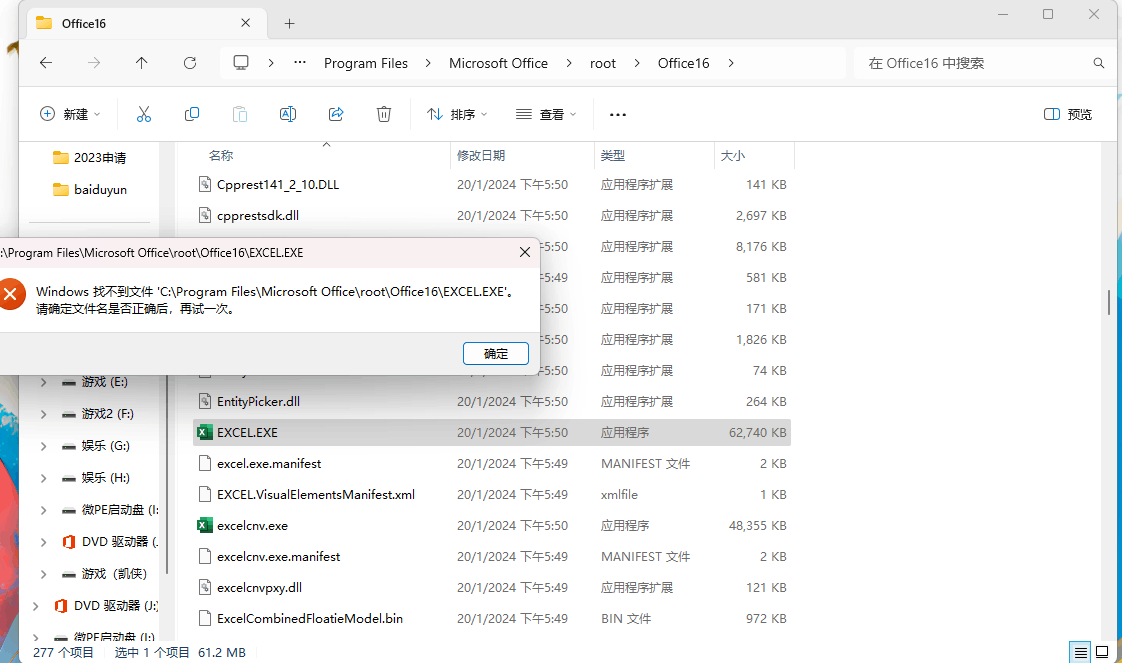
Task: Click the Rename icon in toolbar
Action: 288,114
